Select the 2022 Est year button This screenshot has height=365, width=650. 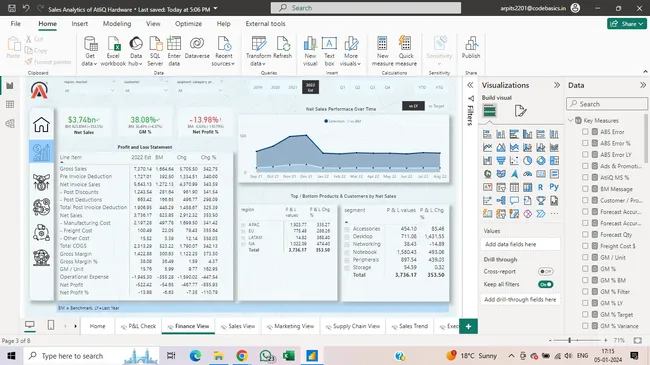pos(310,87)
